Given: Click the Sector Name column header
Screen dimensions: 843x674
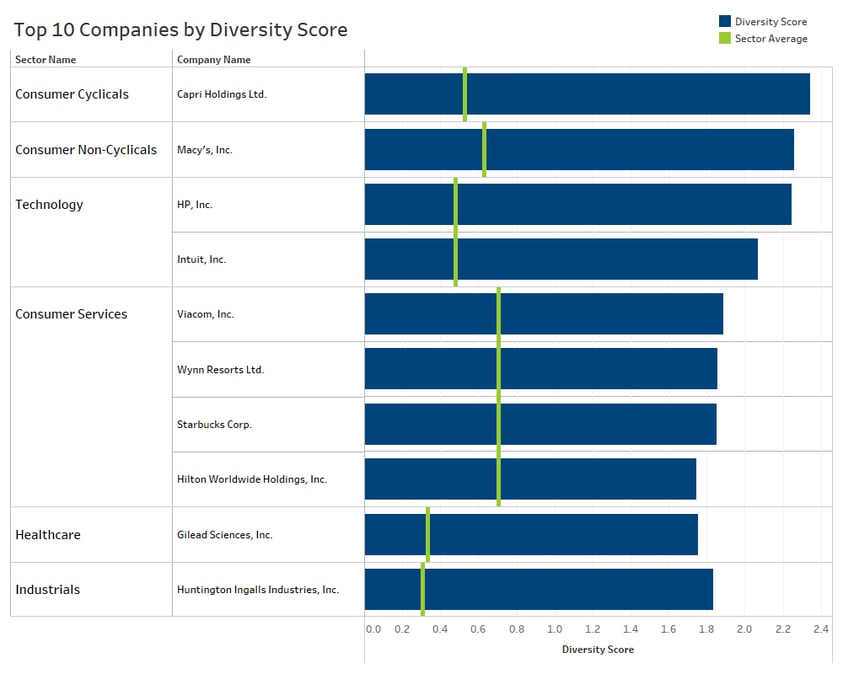Looking at the screenshot, I should point(46,60).
